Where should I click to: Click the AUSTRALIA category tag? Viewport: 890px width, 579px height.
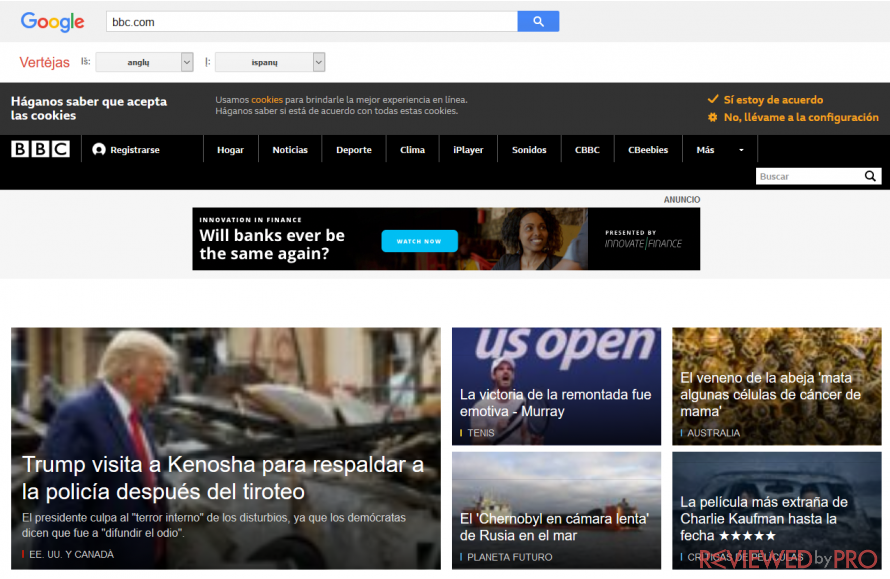[x=713, y=433]
